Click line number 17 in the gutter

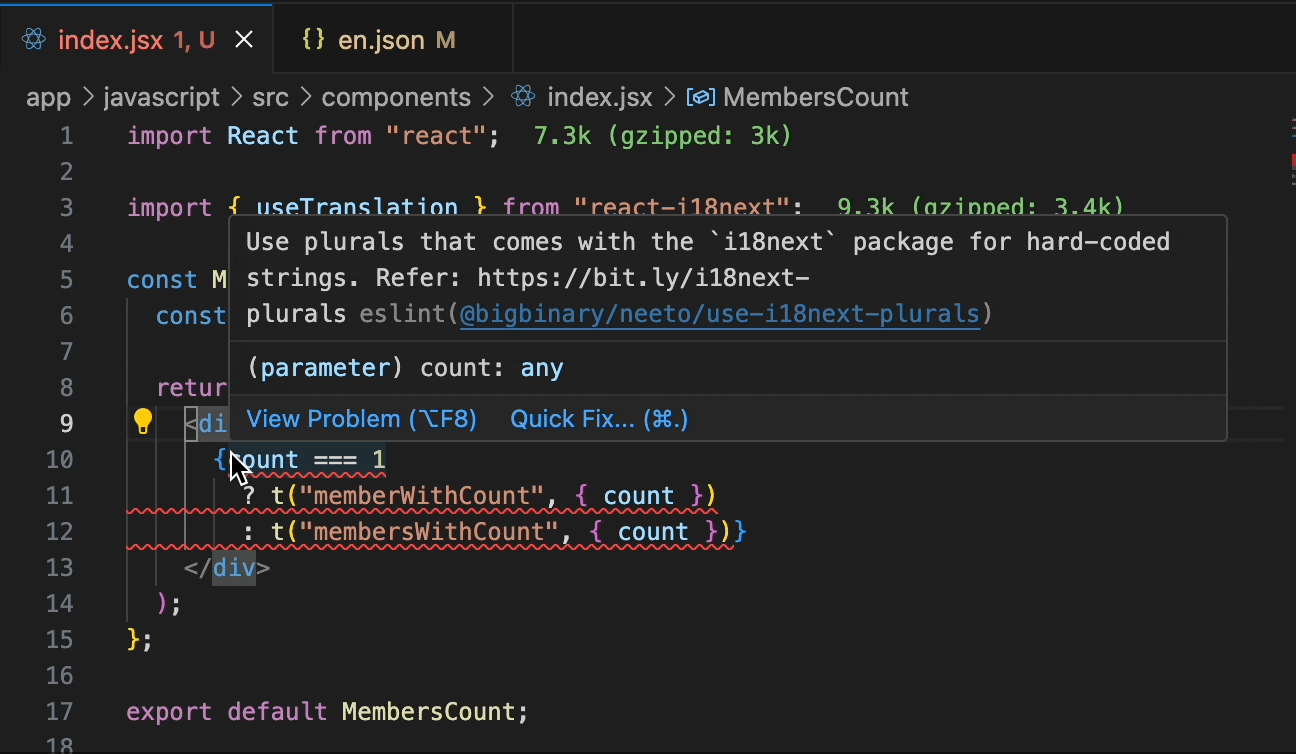[60, 712]
